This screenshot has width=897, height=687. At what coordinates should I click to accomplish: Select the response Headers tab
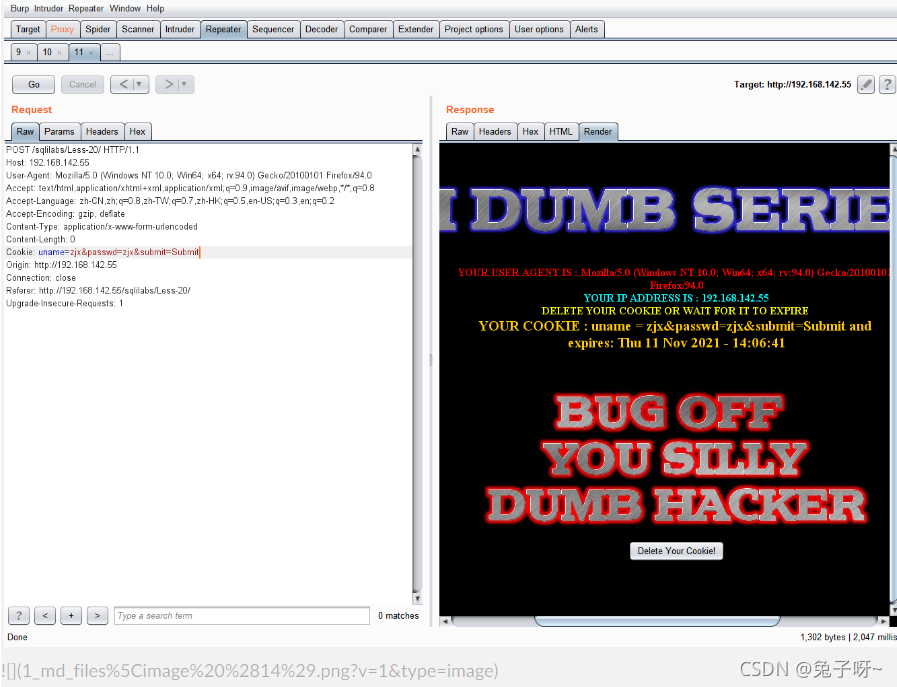point(495,132)
